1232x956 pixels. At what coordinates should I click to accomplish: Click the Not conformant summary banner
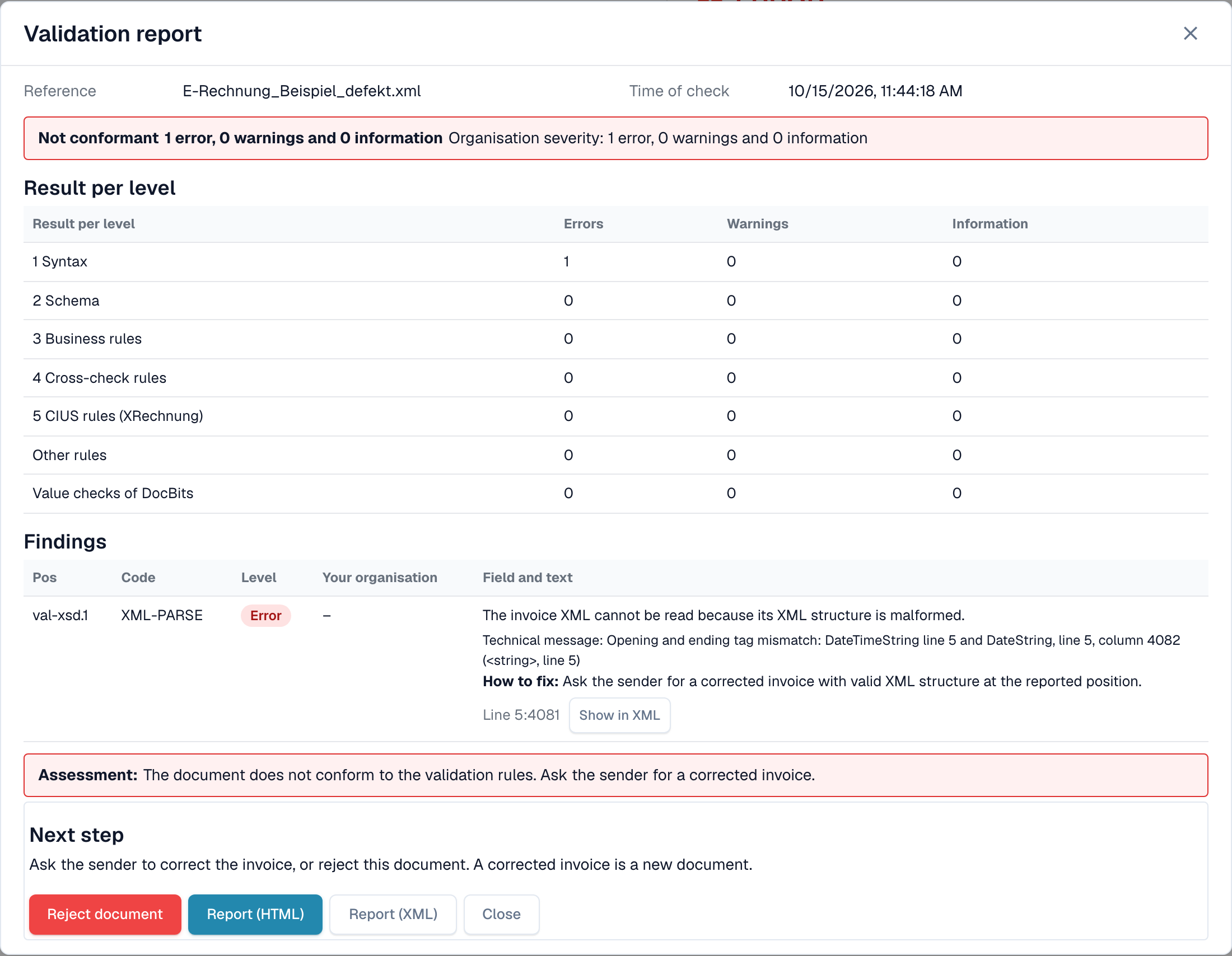pos(616,138)
